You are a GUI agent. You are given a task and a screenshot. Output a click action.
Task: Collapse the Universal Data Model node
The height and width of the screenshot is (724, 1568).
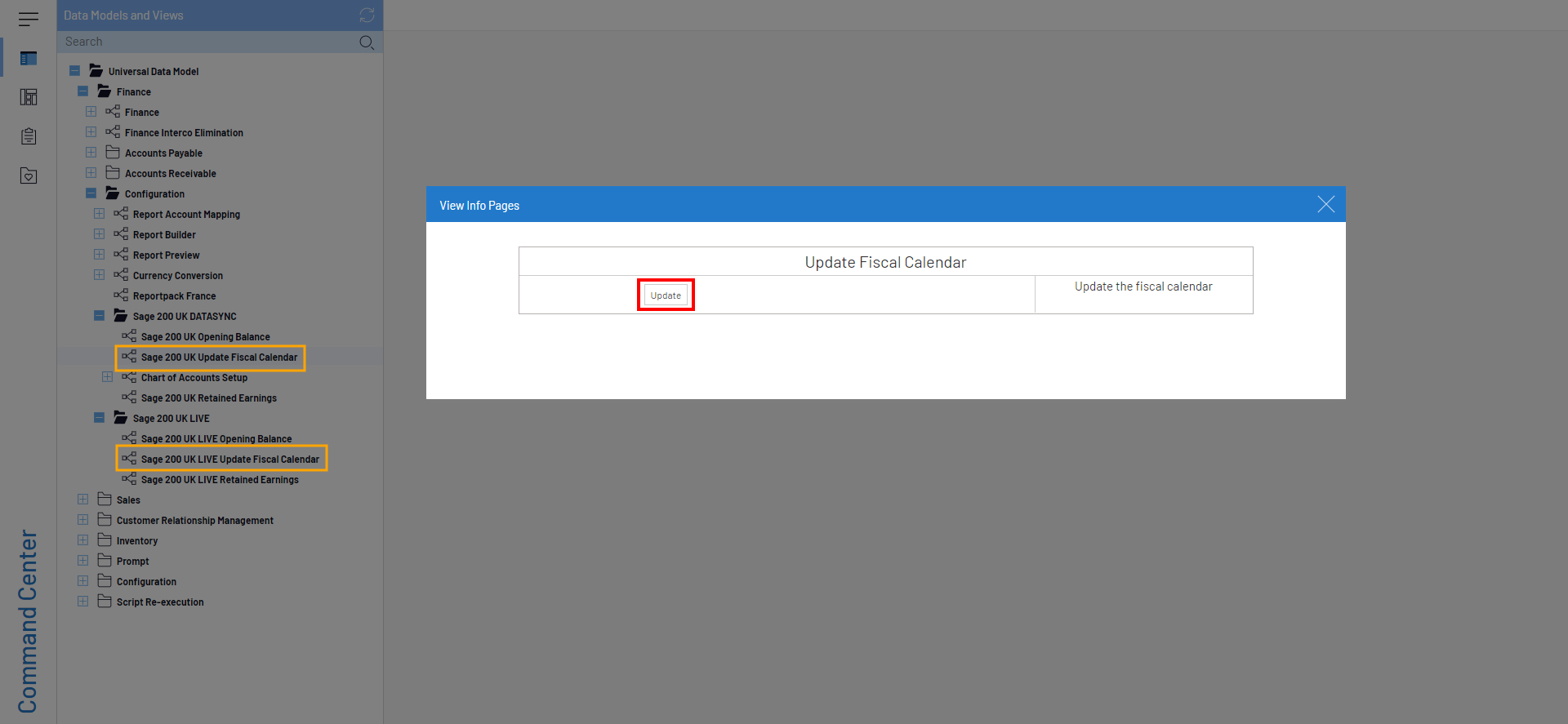pos(75,71)
